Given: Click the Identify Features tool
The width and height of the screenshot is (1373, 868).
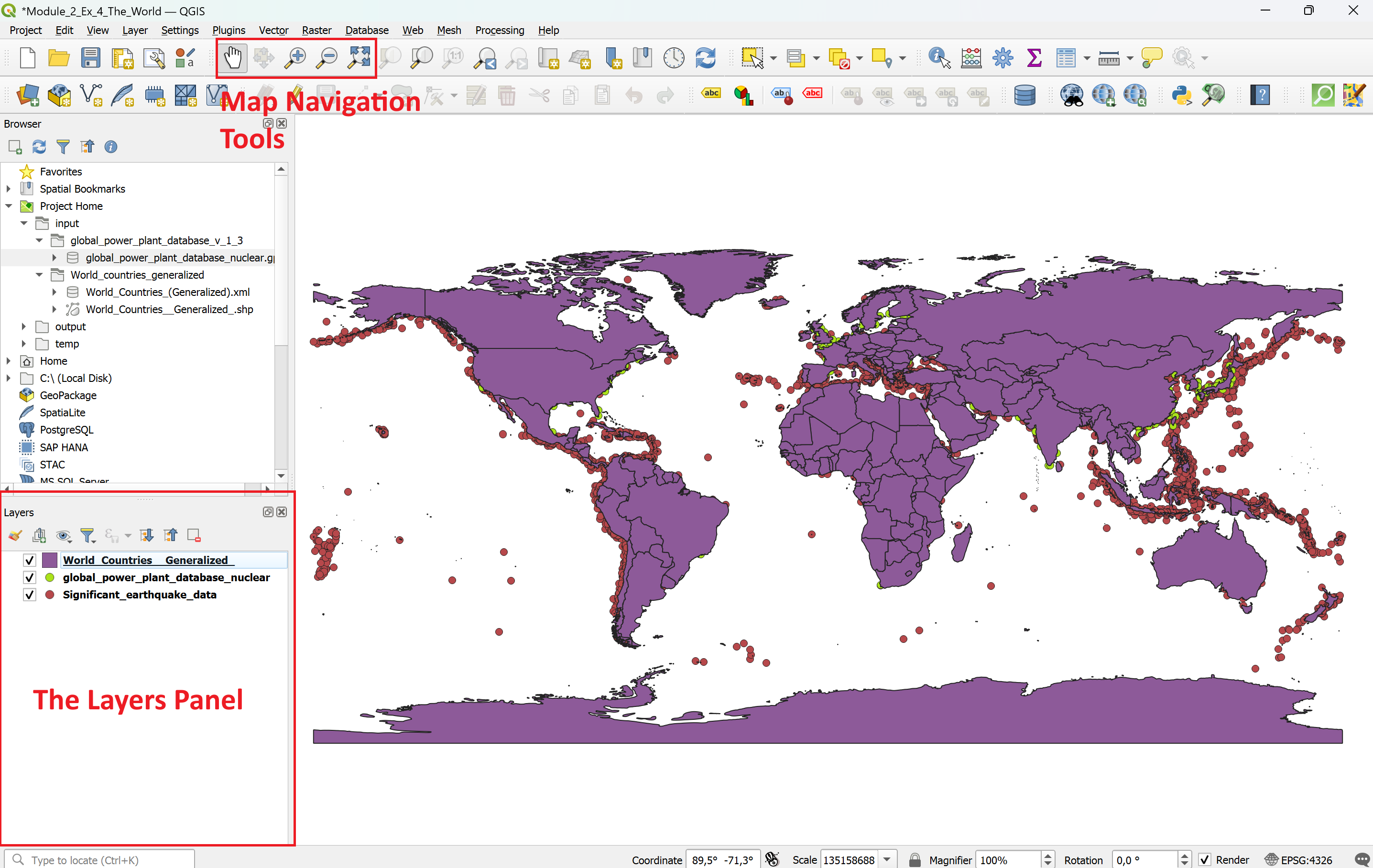Looking at the screenshot, I should (x=938, y=57).
